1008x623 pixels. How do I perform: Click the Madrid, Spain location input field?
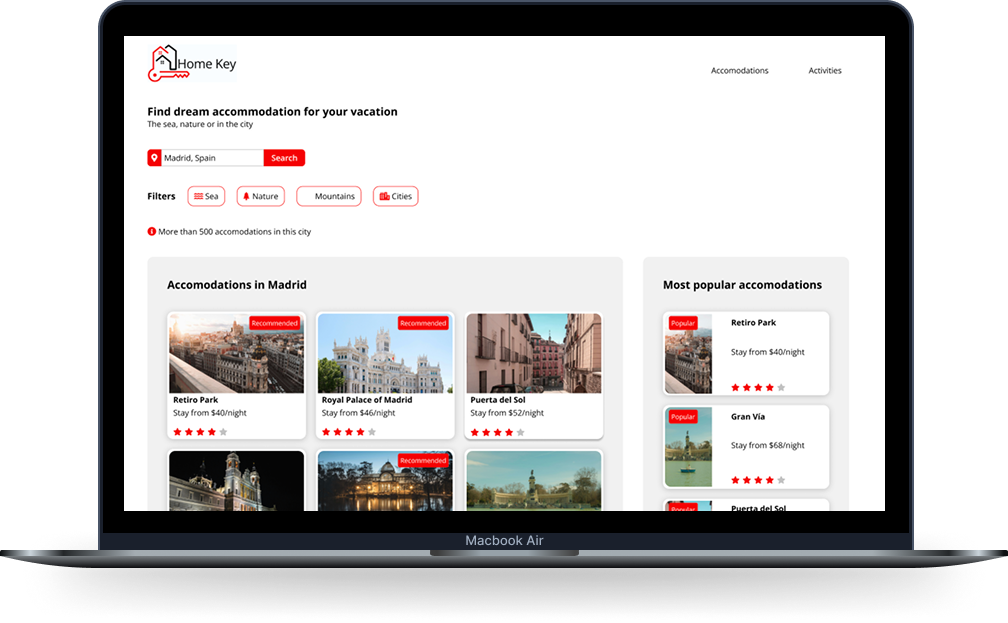pyautogui.click(x=212, y=158)
